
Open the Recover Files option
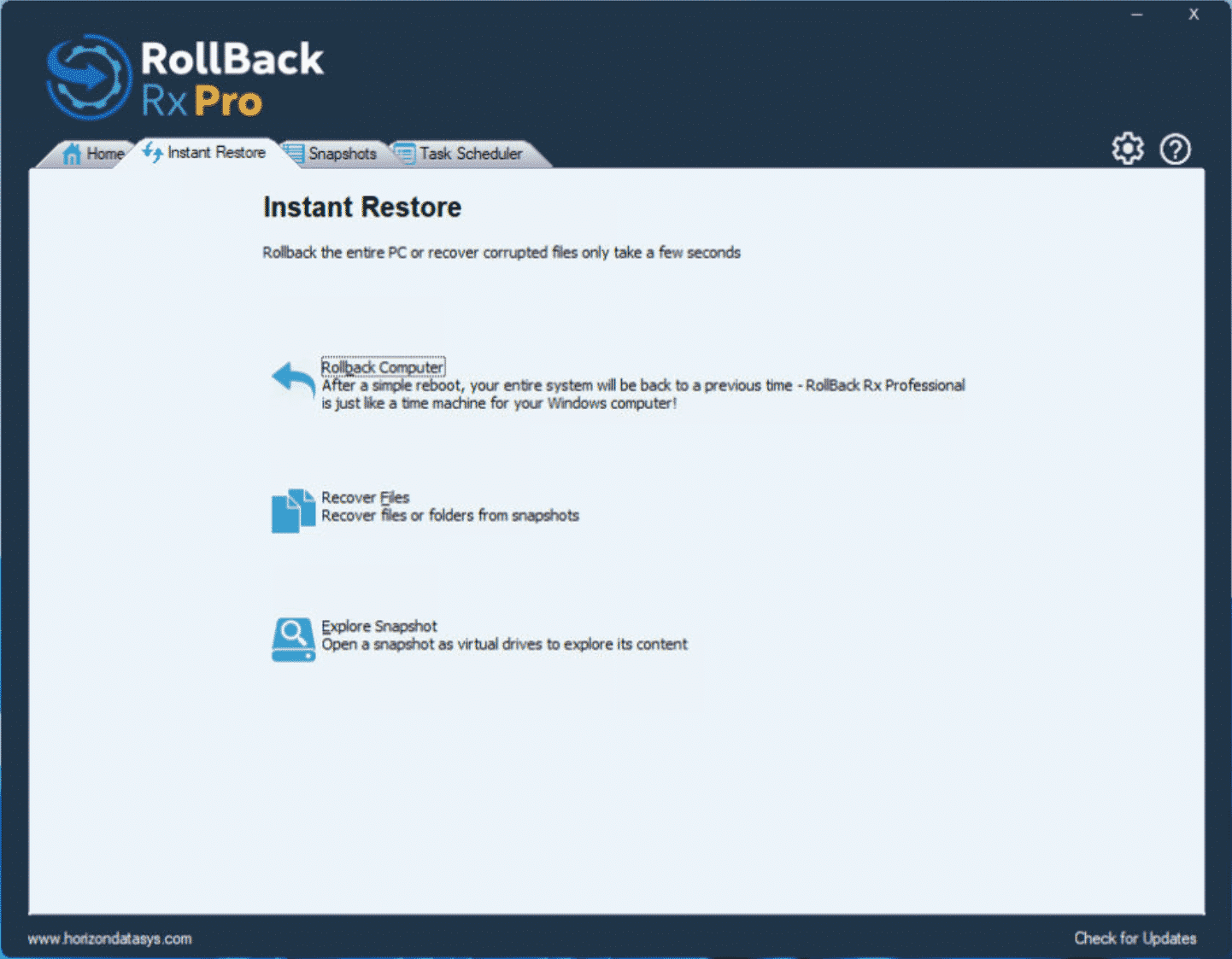coord(366,497)
